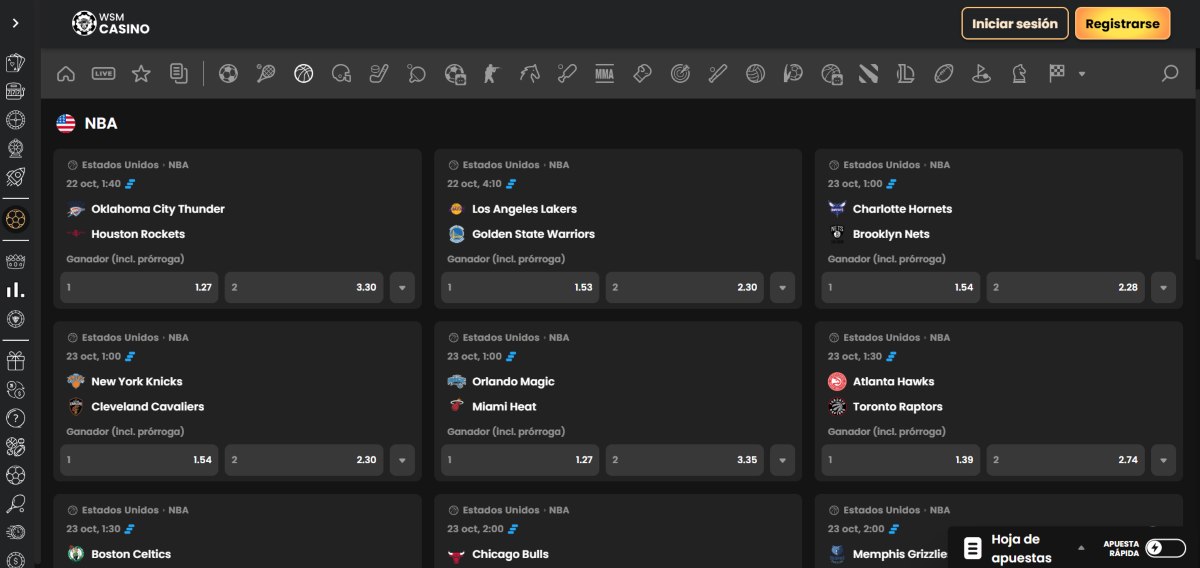Expand more markets for Hawks vs Raptors
This screenshot has height=568, width=1200.
pyautogui.click(x=1163, y=460)
